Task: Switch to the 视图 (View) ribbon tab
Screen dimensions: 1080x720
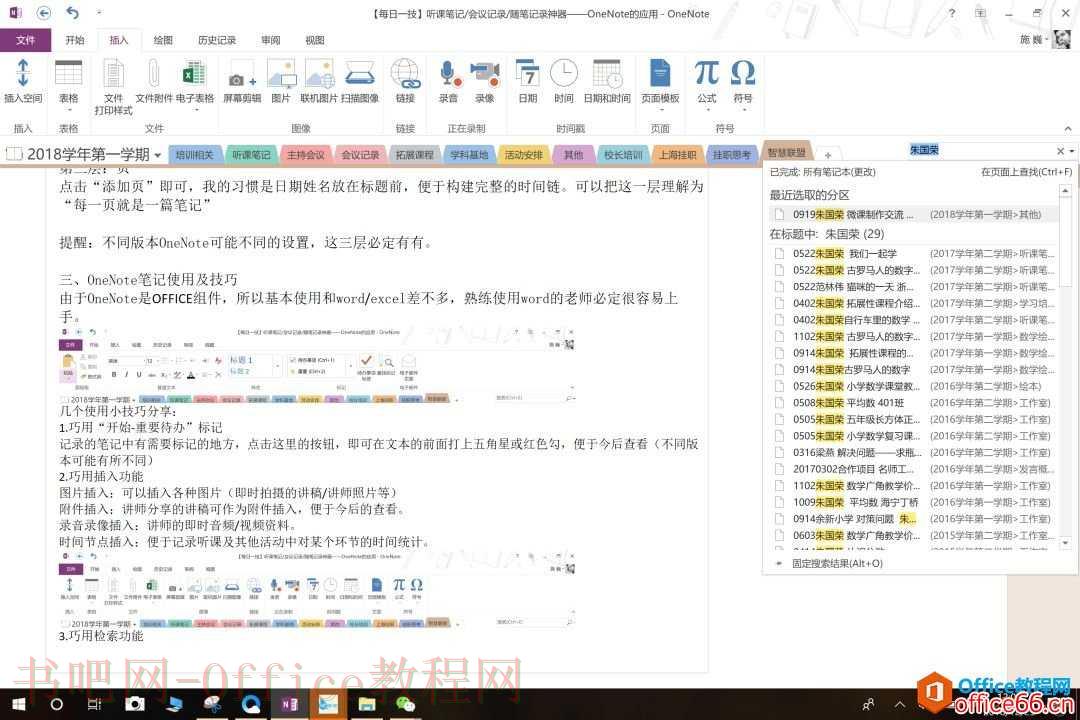Action: point(315,40)
